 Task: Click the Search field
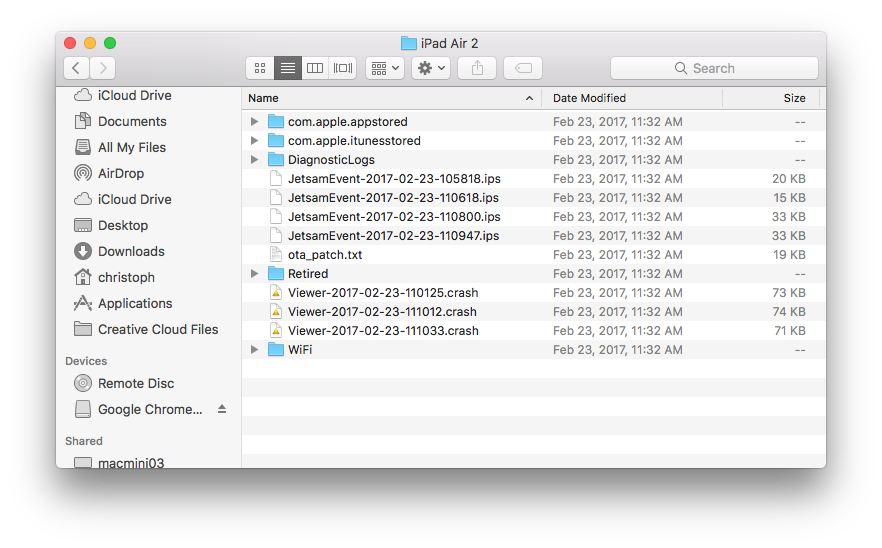[x=714, y=68]
